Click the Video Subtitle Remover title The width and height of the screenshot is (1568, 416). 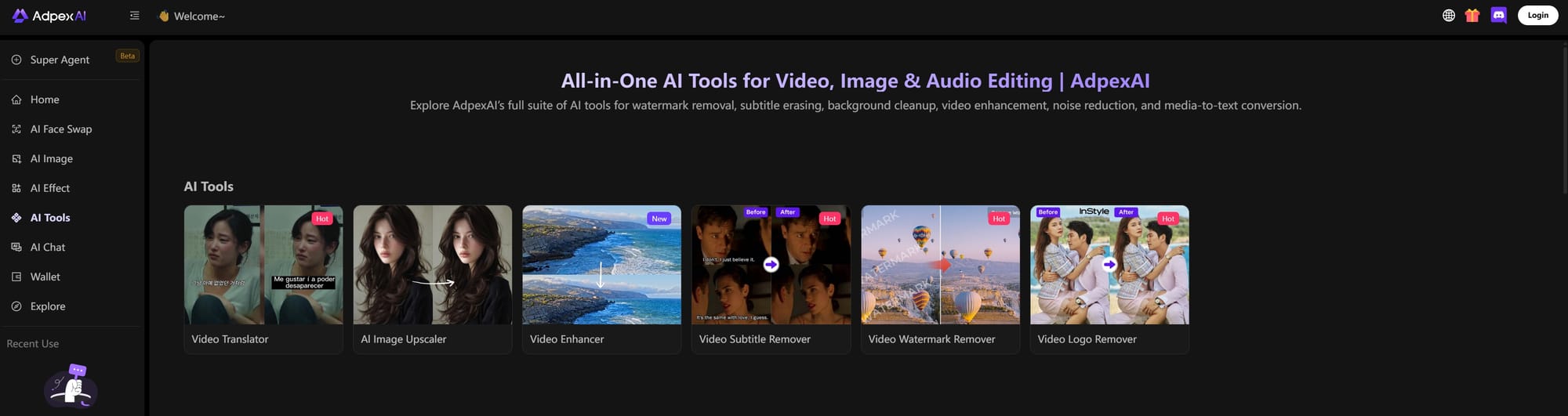(x=755, y=339)
